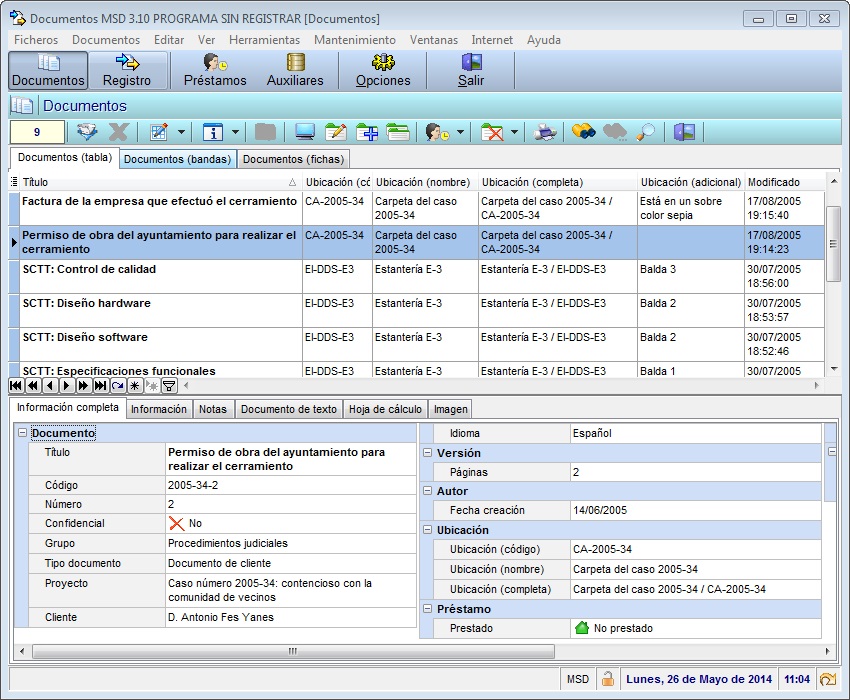Collapse the Documento section

click(x=22, y=433)
